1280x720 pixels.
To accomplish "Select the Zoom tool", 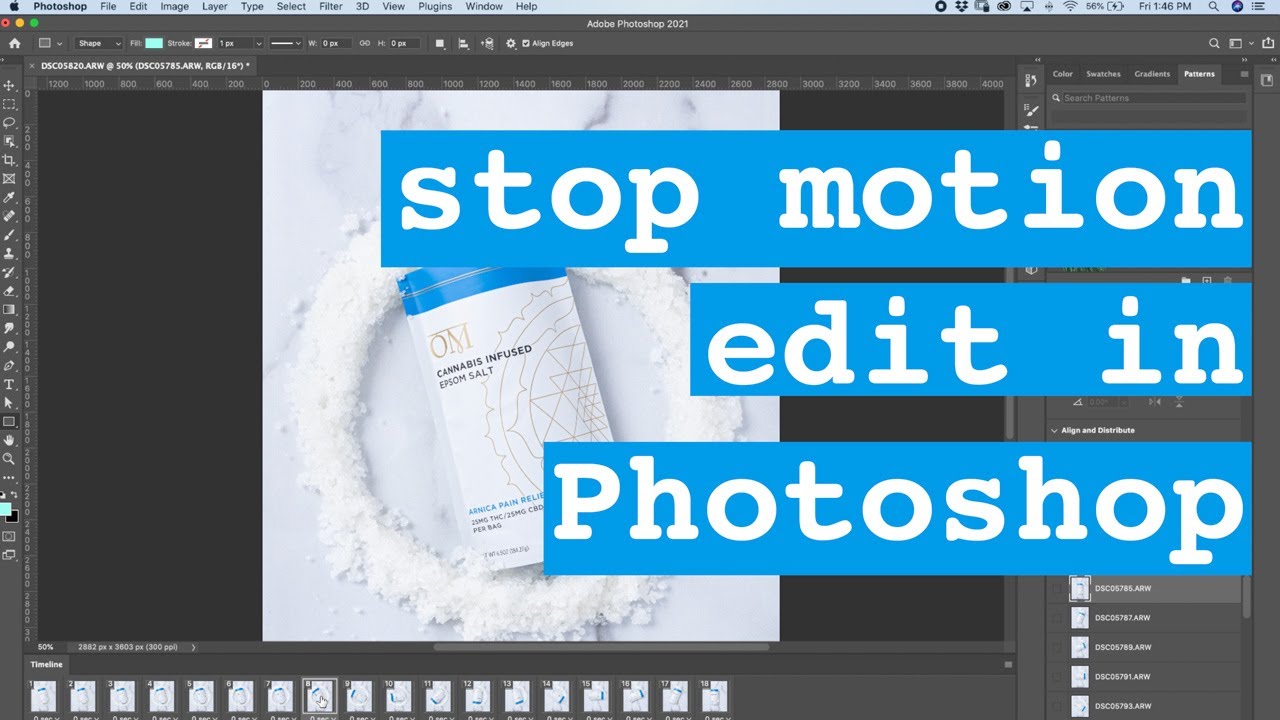I will [x=9, y=458].
